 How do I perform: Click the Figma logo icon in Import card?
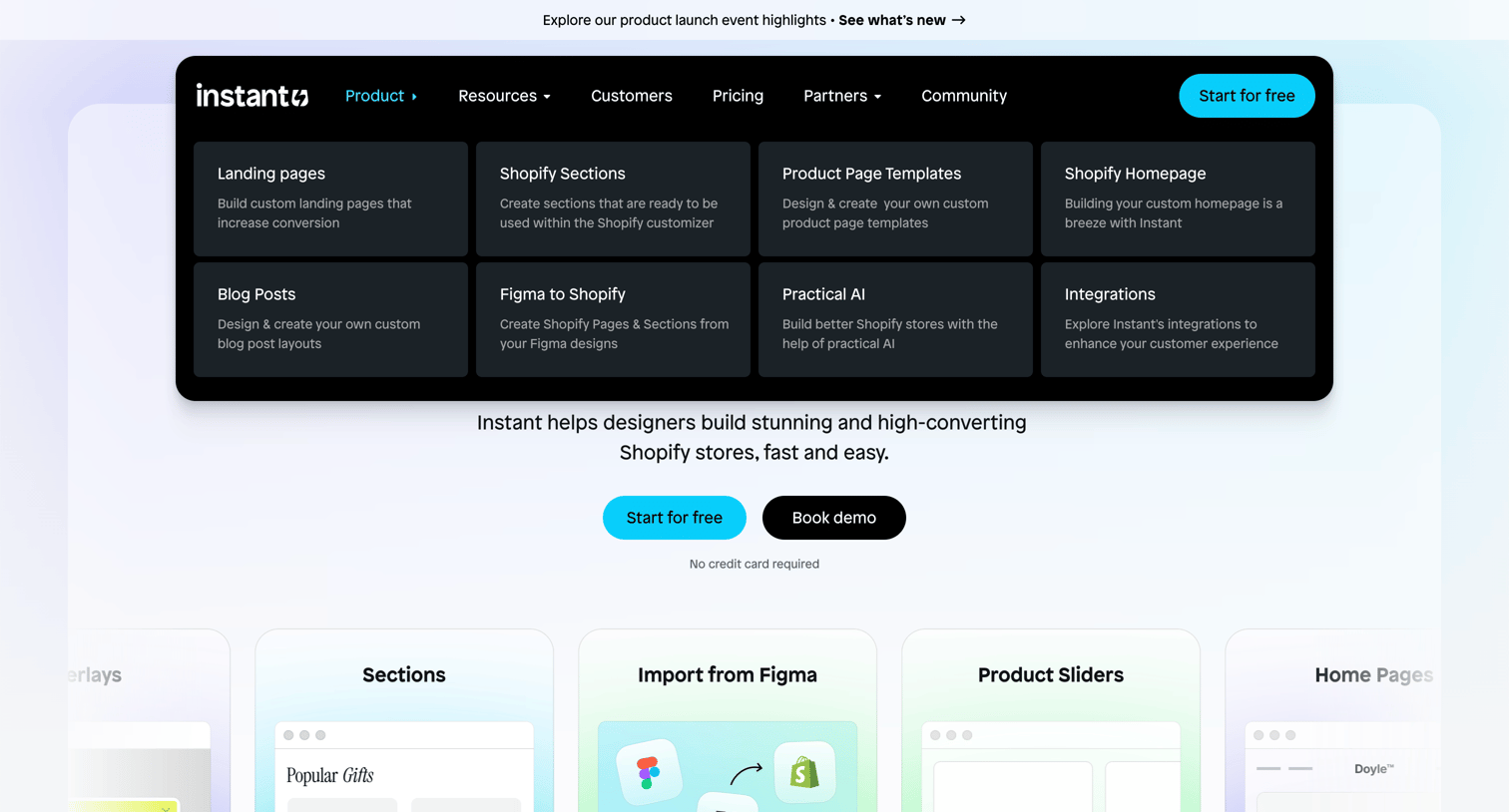(x=649, y=772)
